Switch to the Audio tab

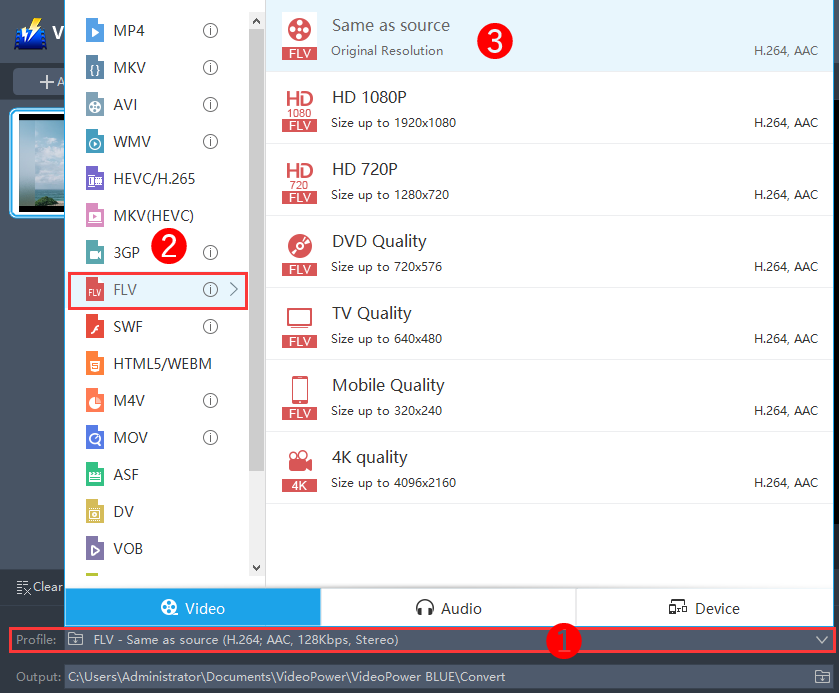point(448,608)
